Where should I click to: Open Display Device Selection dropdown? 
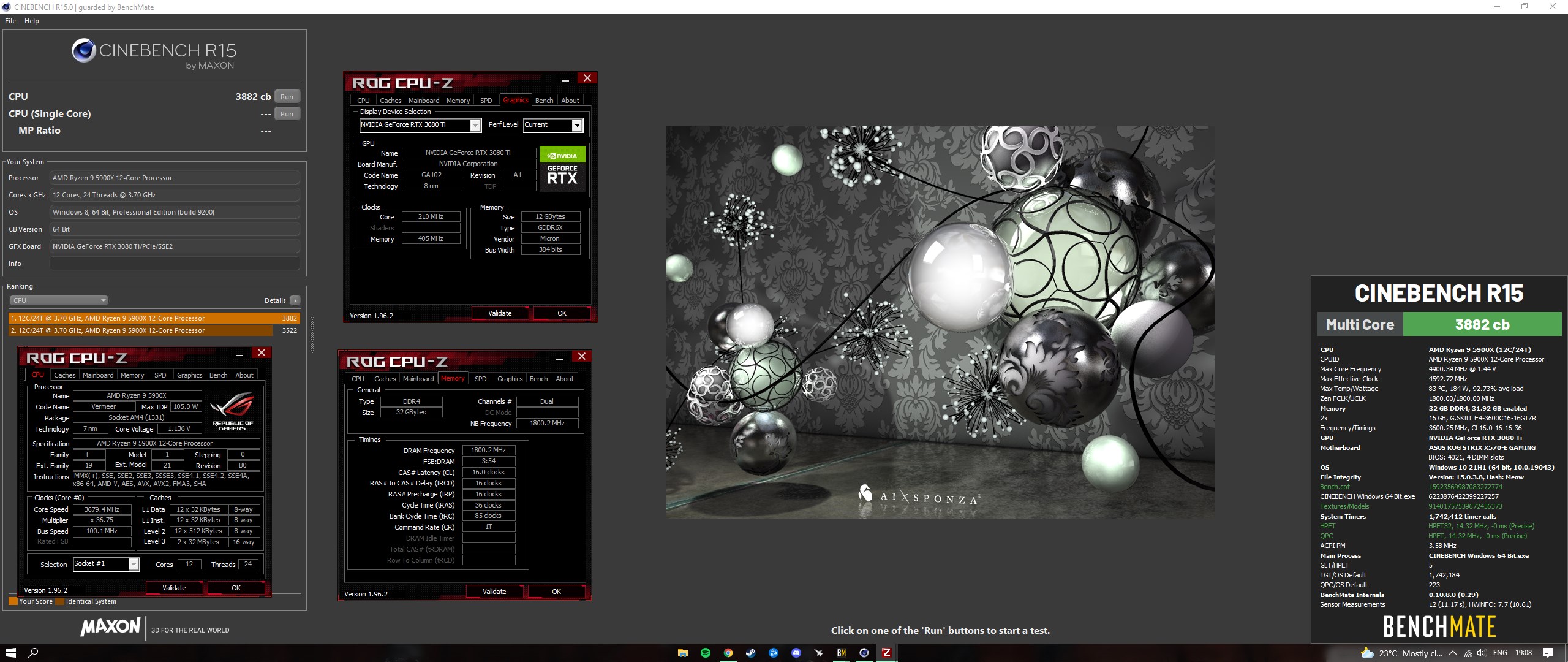pos(420,125)
